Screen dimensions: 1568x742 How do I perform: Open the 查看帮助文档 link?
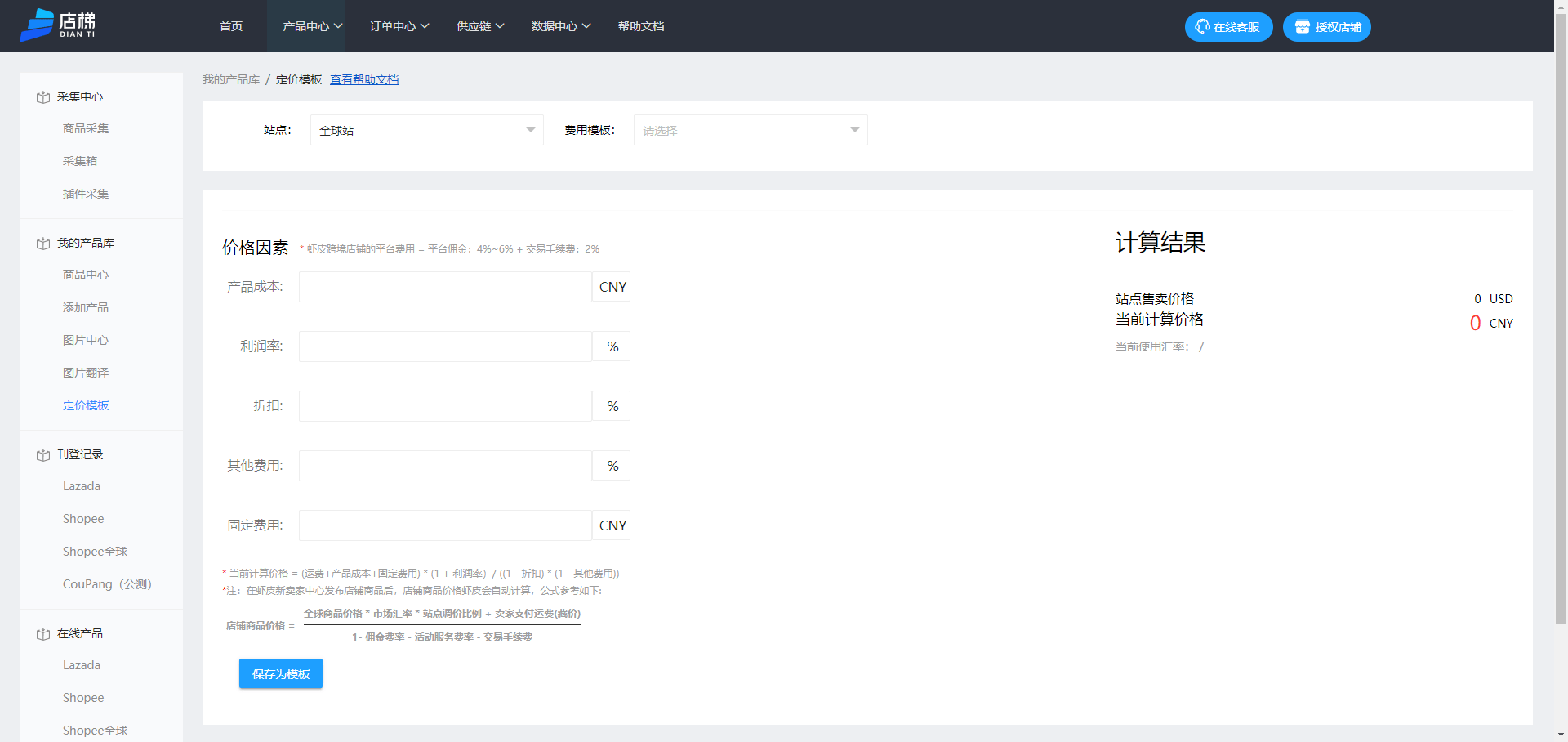point(364,79)
